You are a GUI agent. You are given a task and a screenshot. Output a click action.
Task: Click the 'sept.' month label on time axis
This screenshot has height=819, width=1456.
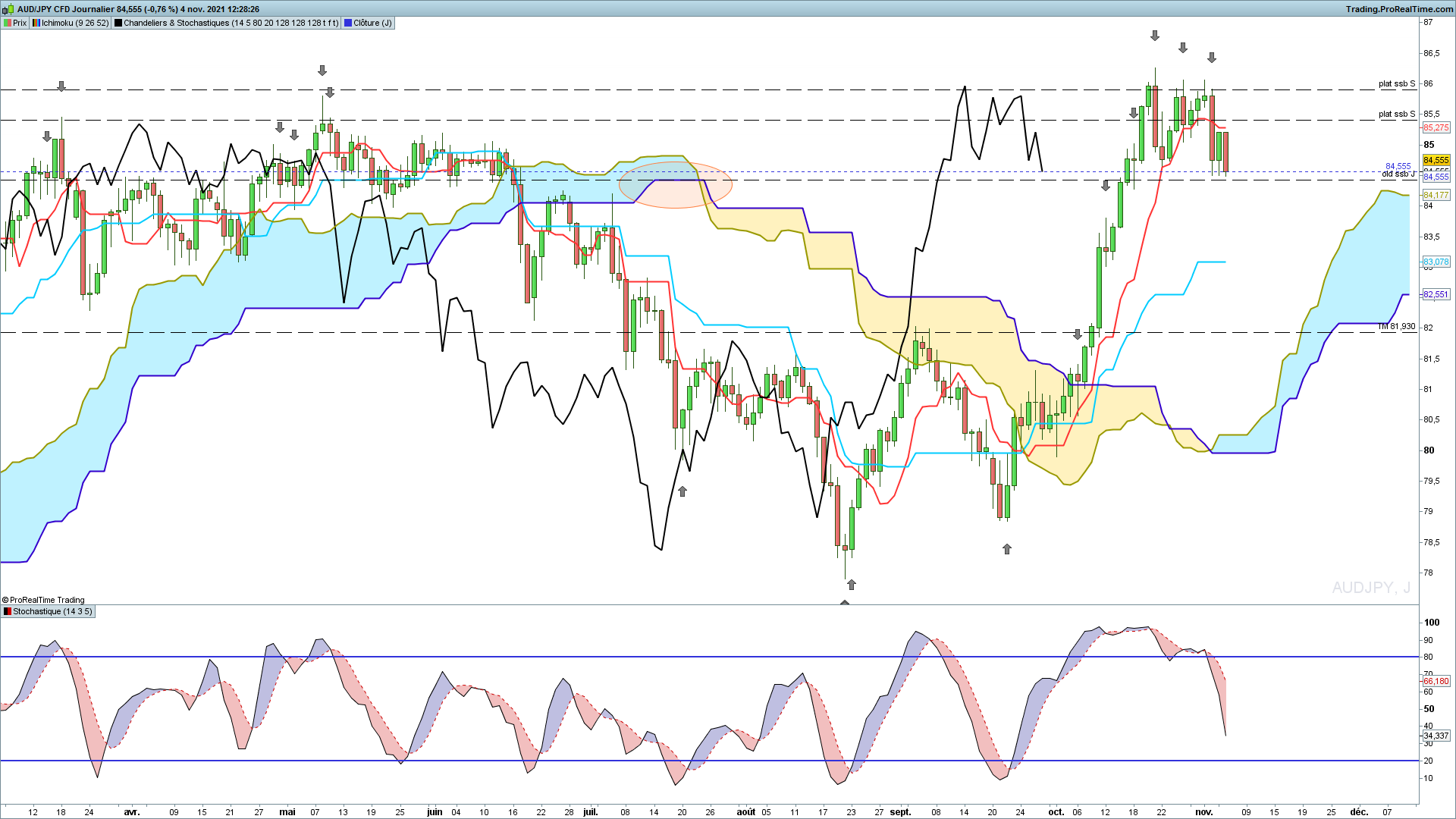coord(901,812)
